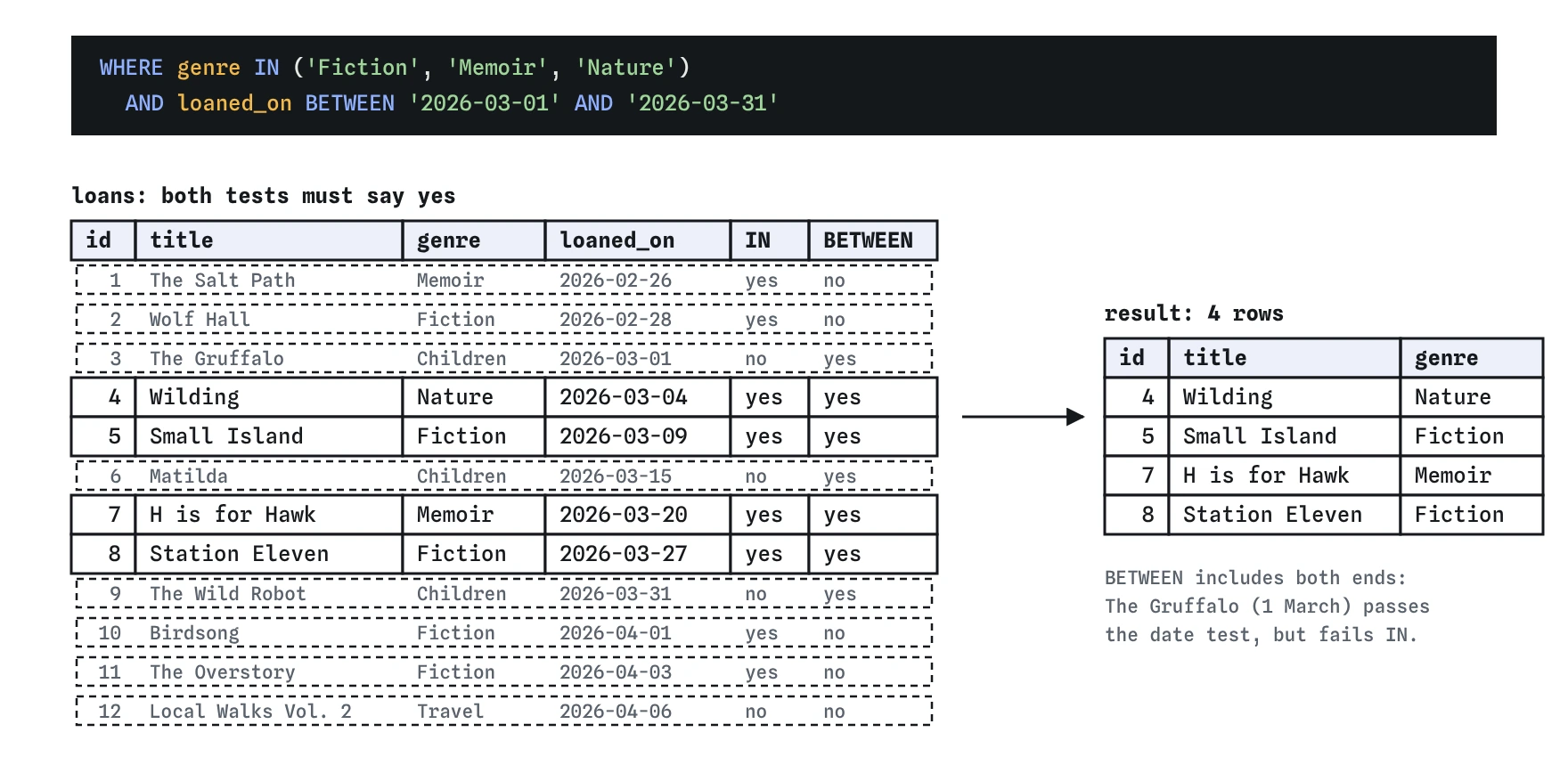Select the title "The Salt Path"
The width and height of the screenshot is (1568, 773).
point(222,281)
